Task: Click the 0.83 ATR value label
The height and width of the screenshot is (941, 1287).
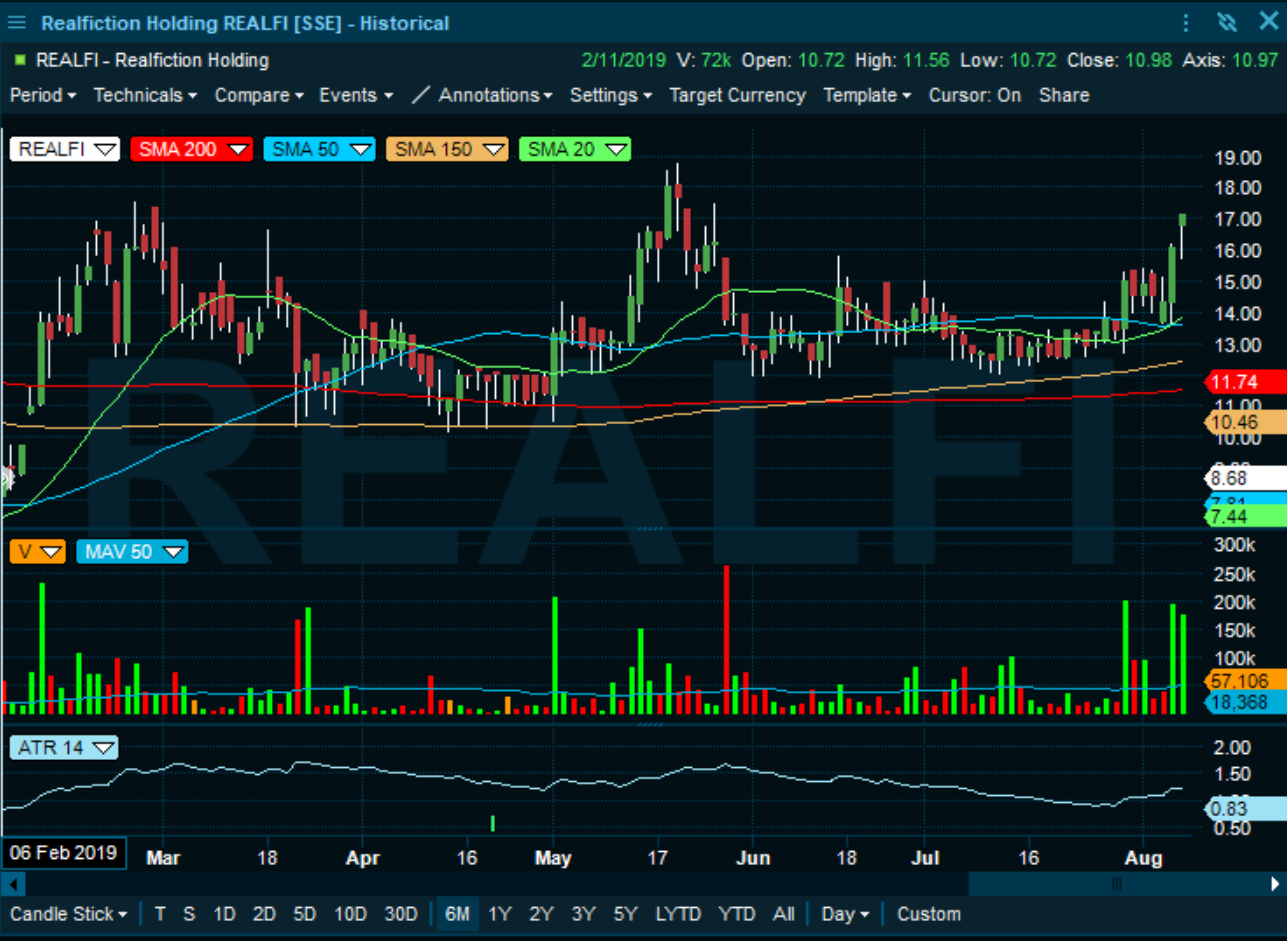Action: point(1244,809)
